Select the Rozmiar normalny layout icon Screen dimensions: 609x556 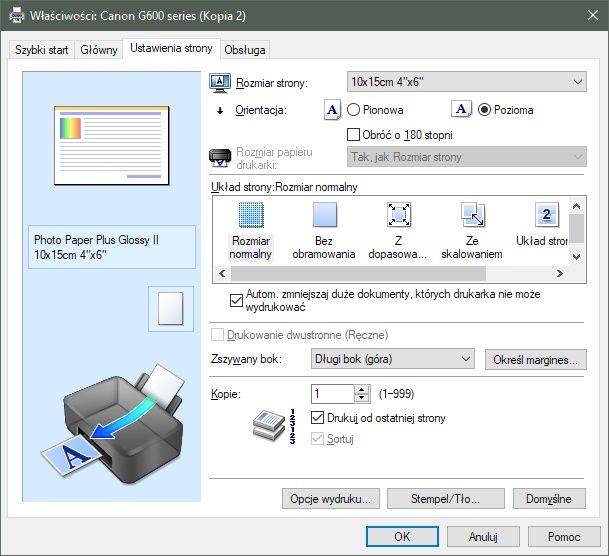251,214
